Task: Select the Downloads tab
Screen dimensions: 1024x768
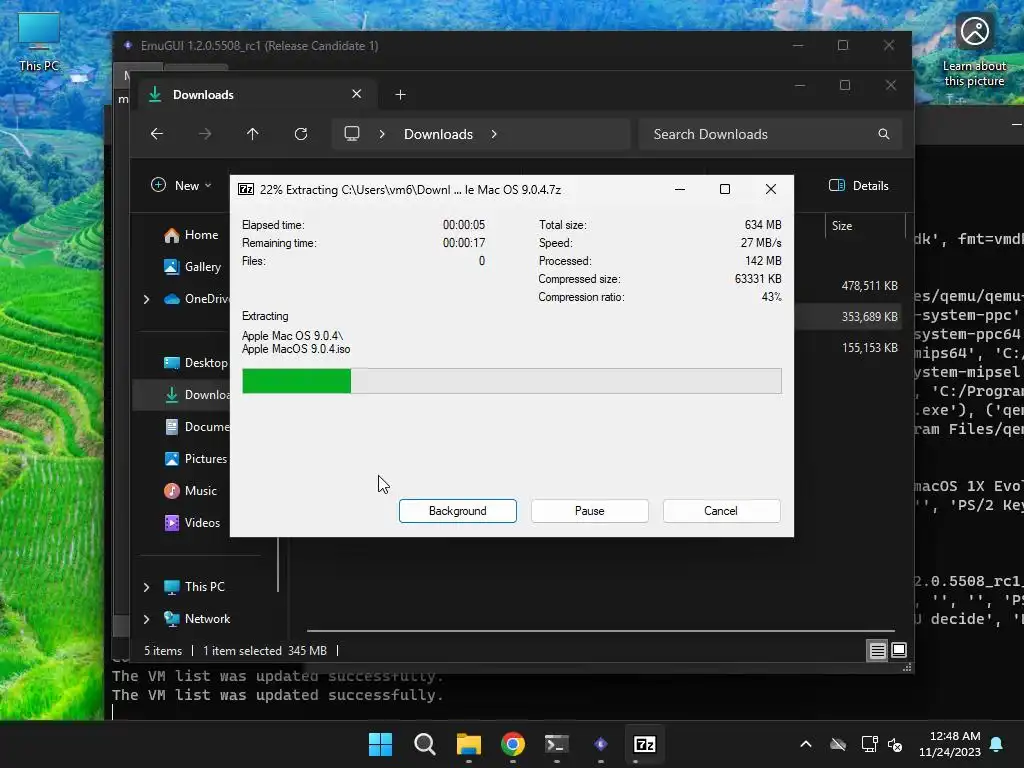Action: point(255,95)
